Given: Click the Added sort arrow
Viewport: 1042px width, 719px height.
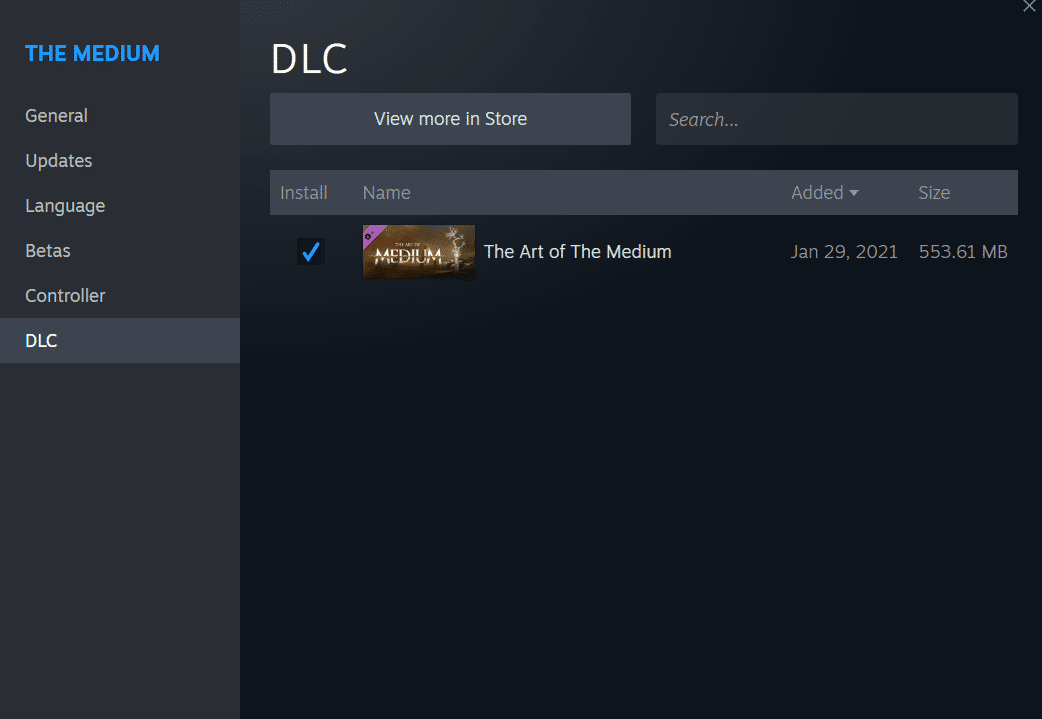Looking at the screenshot, I should 854,193.
